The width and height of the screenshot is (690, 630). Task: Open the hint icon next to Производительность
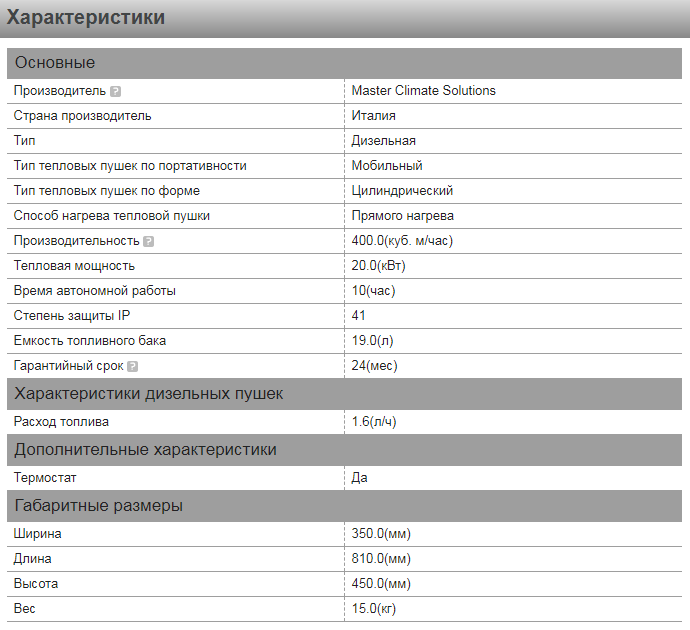149,241
